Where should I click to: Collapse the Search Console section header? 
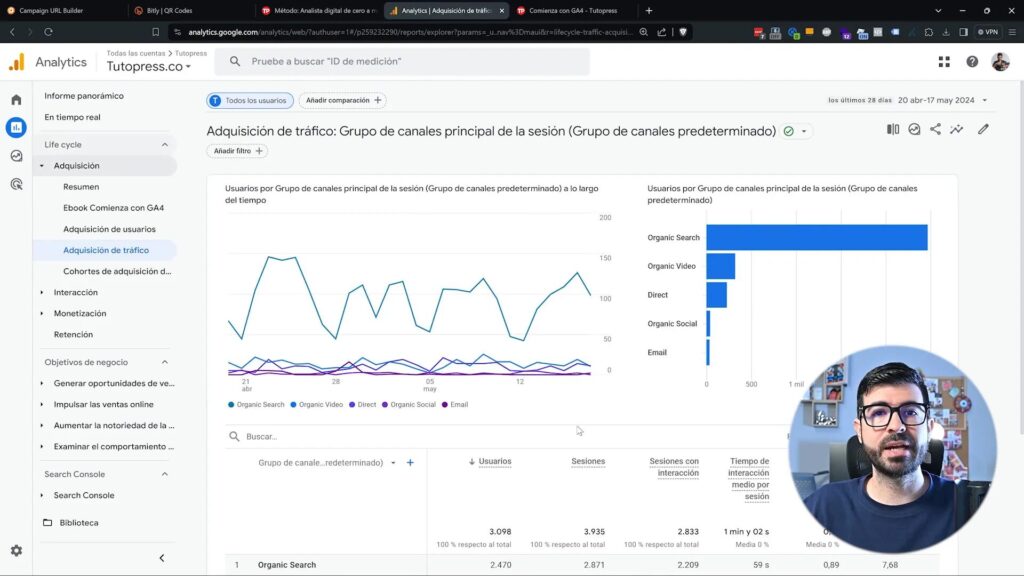165,474
